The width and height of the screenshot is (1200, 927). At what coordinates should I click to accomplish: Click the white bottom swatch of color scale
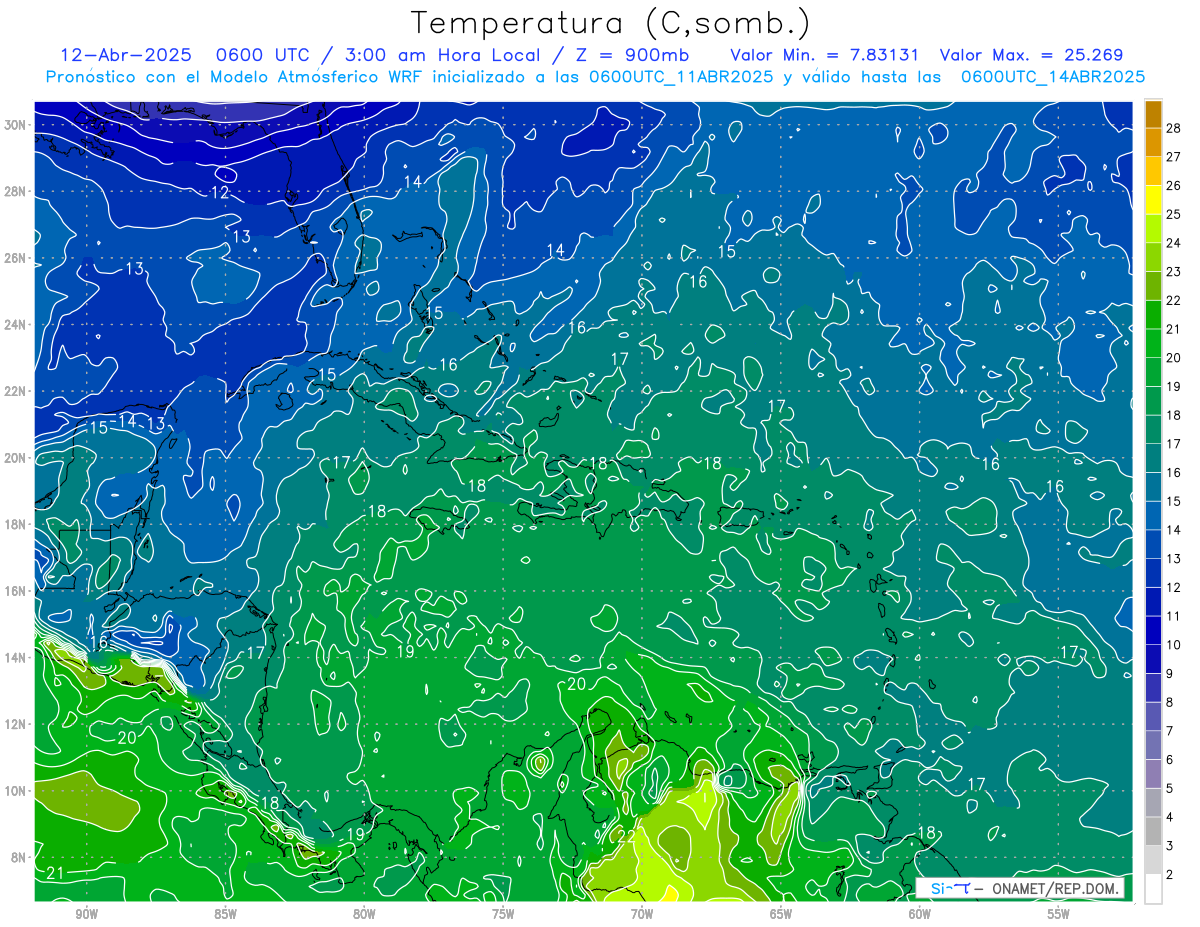[x=1153, y=889]
